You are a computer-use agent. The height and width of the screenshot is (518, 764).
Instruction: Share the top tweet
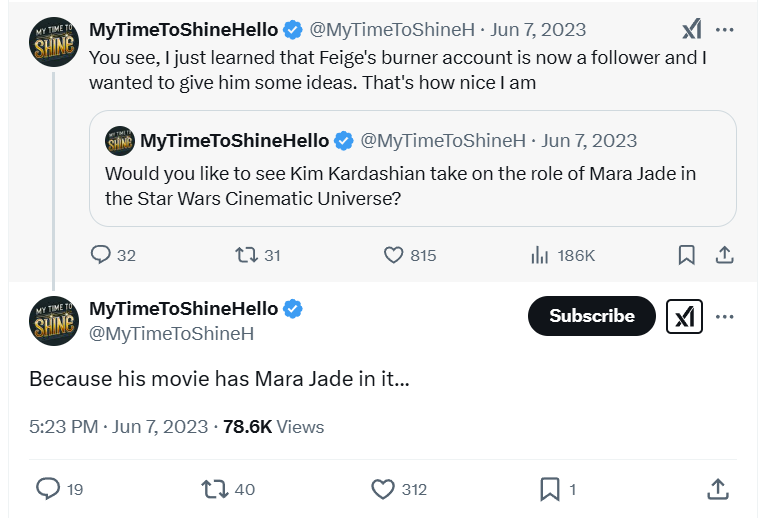[724, 255]
